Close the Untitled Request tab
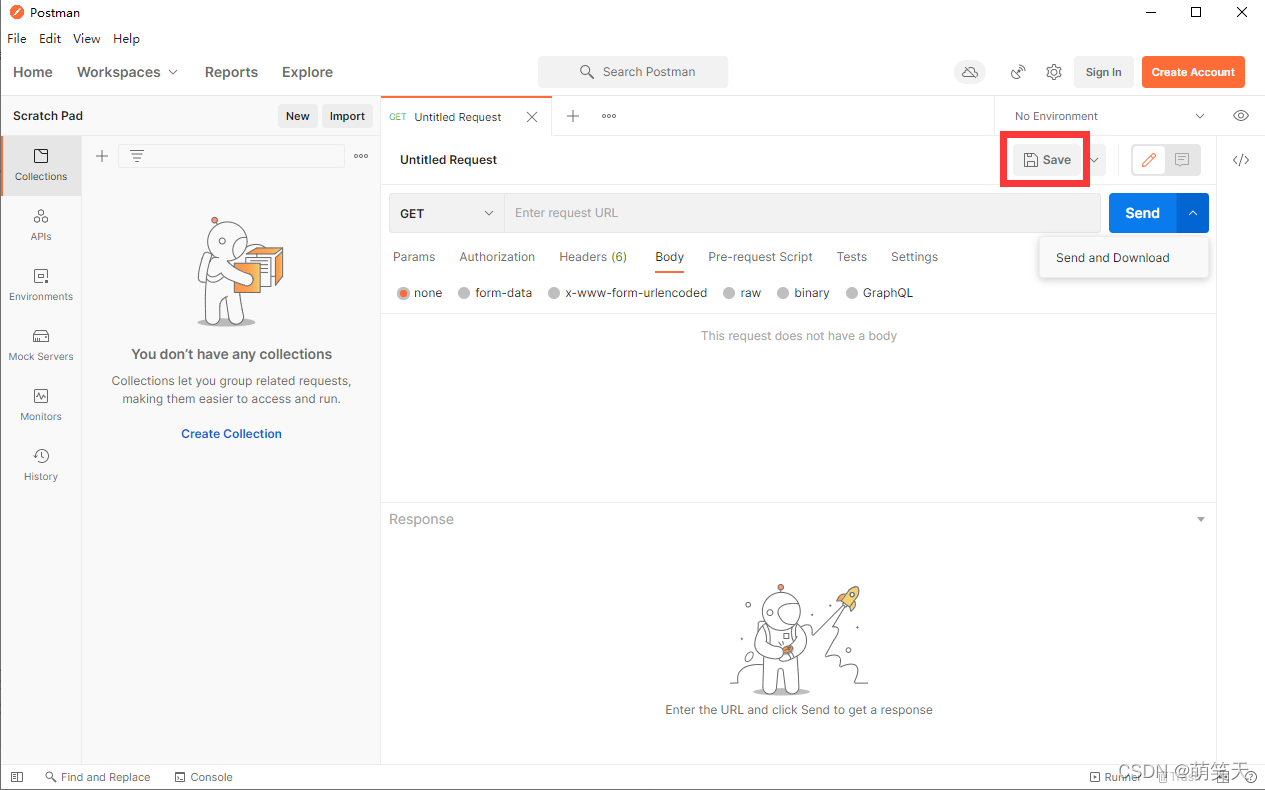1265x790 pixels. (532, 117)
